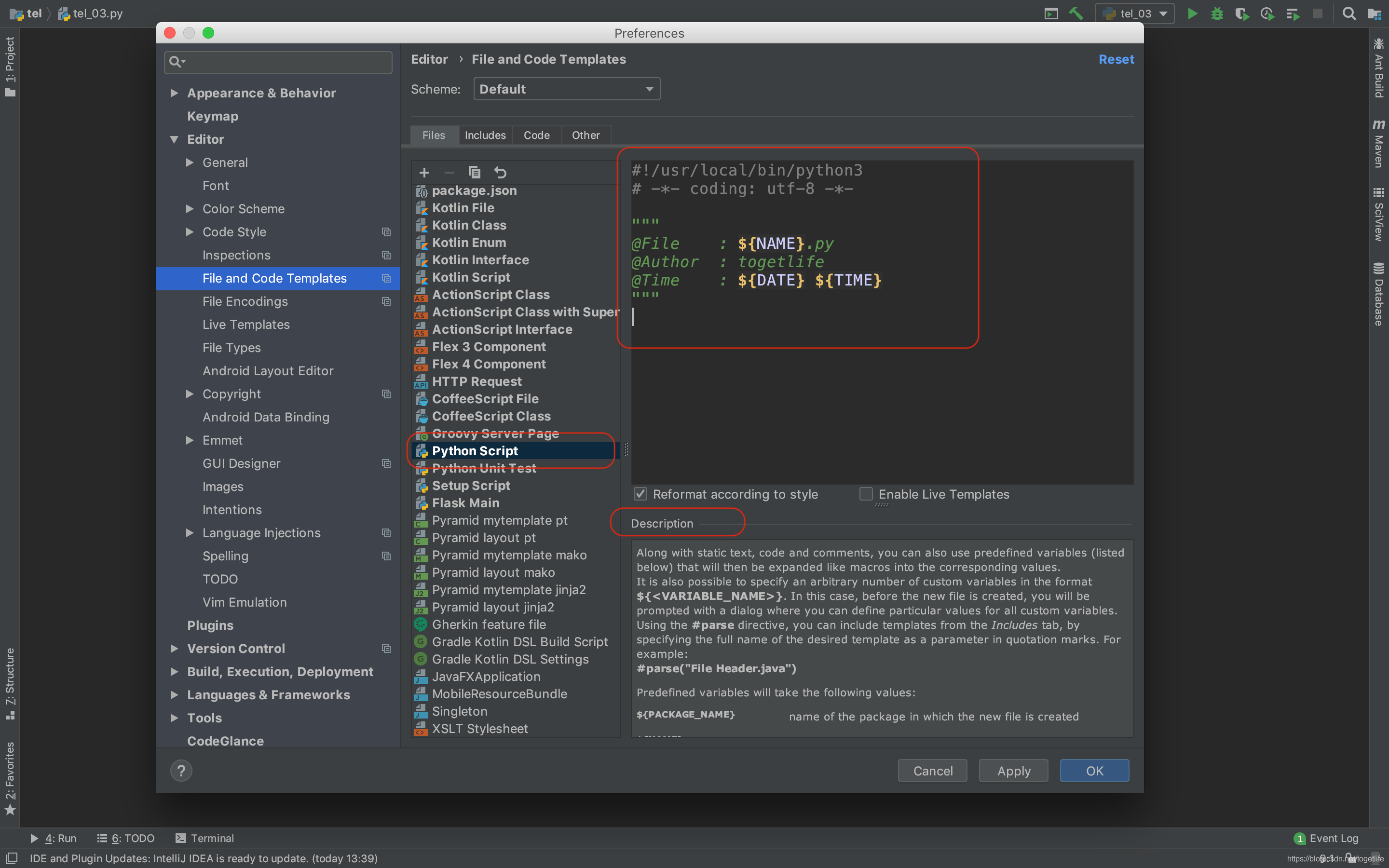Expand the Copyright subsection
This screenshot has height=868, width=1389.
coord(190,394)
